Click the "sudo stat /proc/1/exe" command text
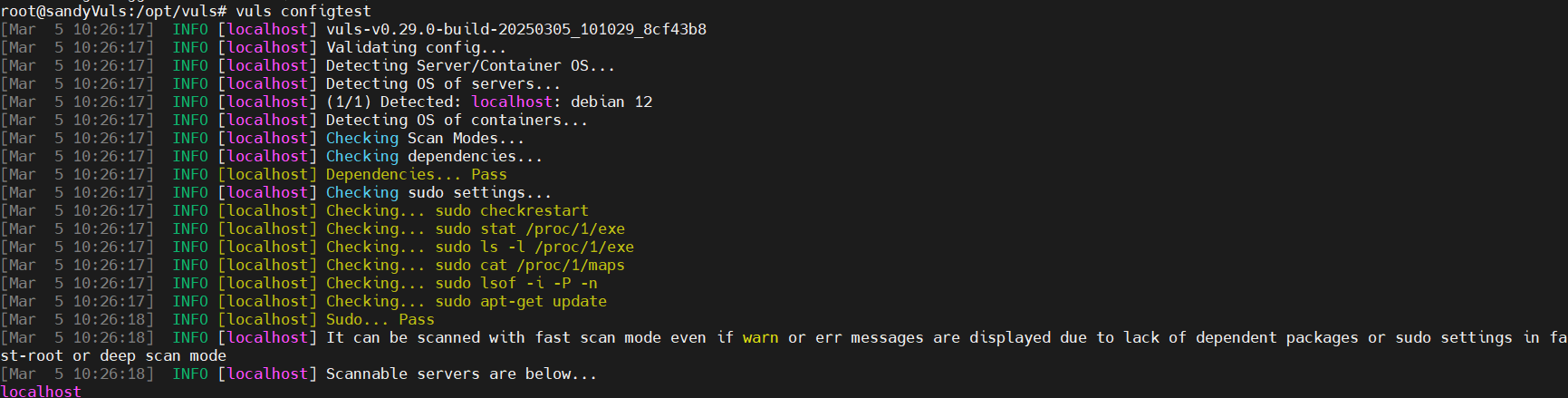Viewport: 1568px width, 398px height. pyautogui.click(x=530, y=228)
